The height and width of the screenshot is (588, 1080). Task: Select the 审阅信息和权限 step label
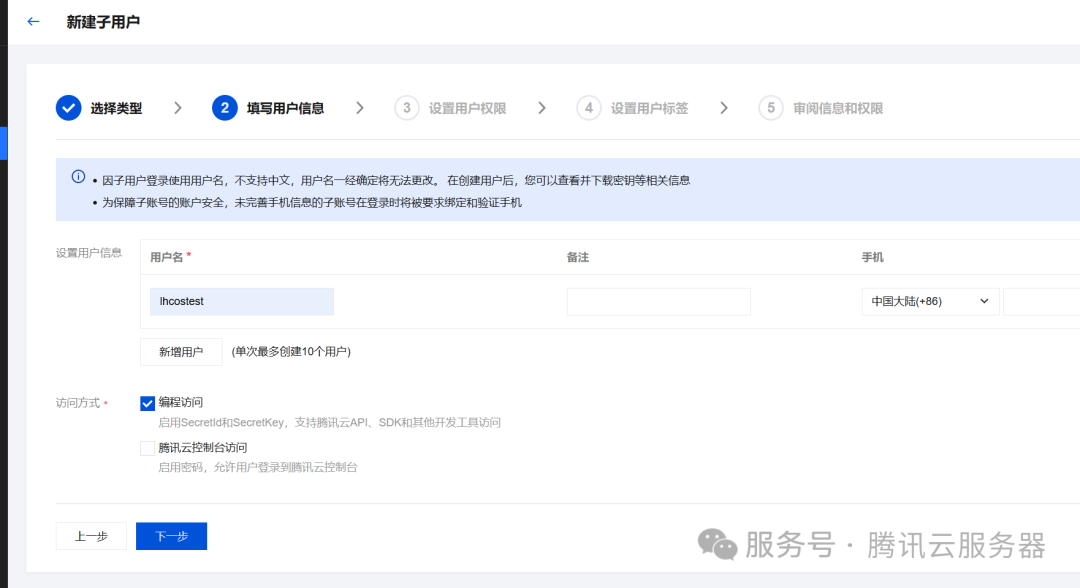coord(838,109)
